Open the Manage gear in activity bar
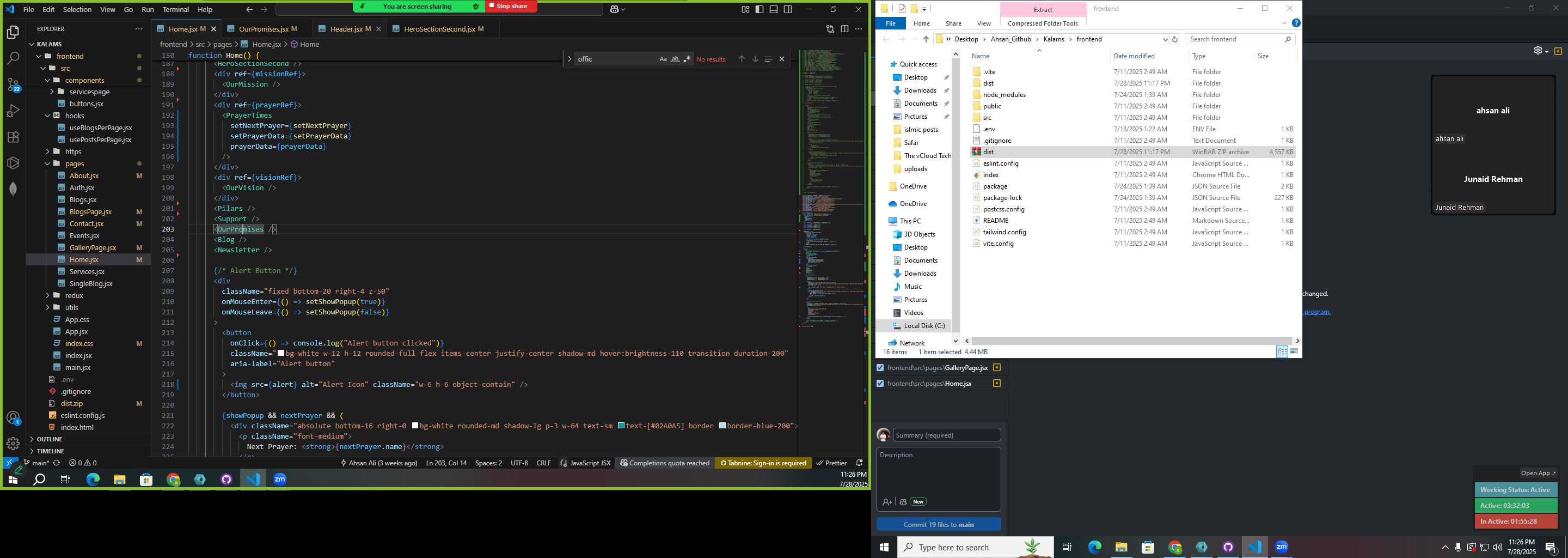1568x558 pixels. (13, 444)
